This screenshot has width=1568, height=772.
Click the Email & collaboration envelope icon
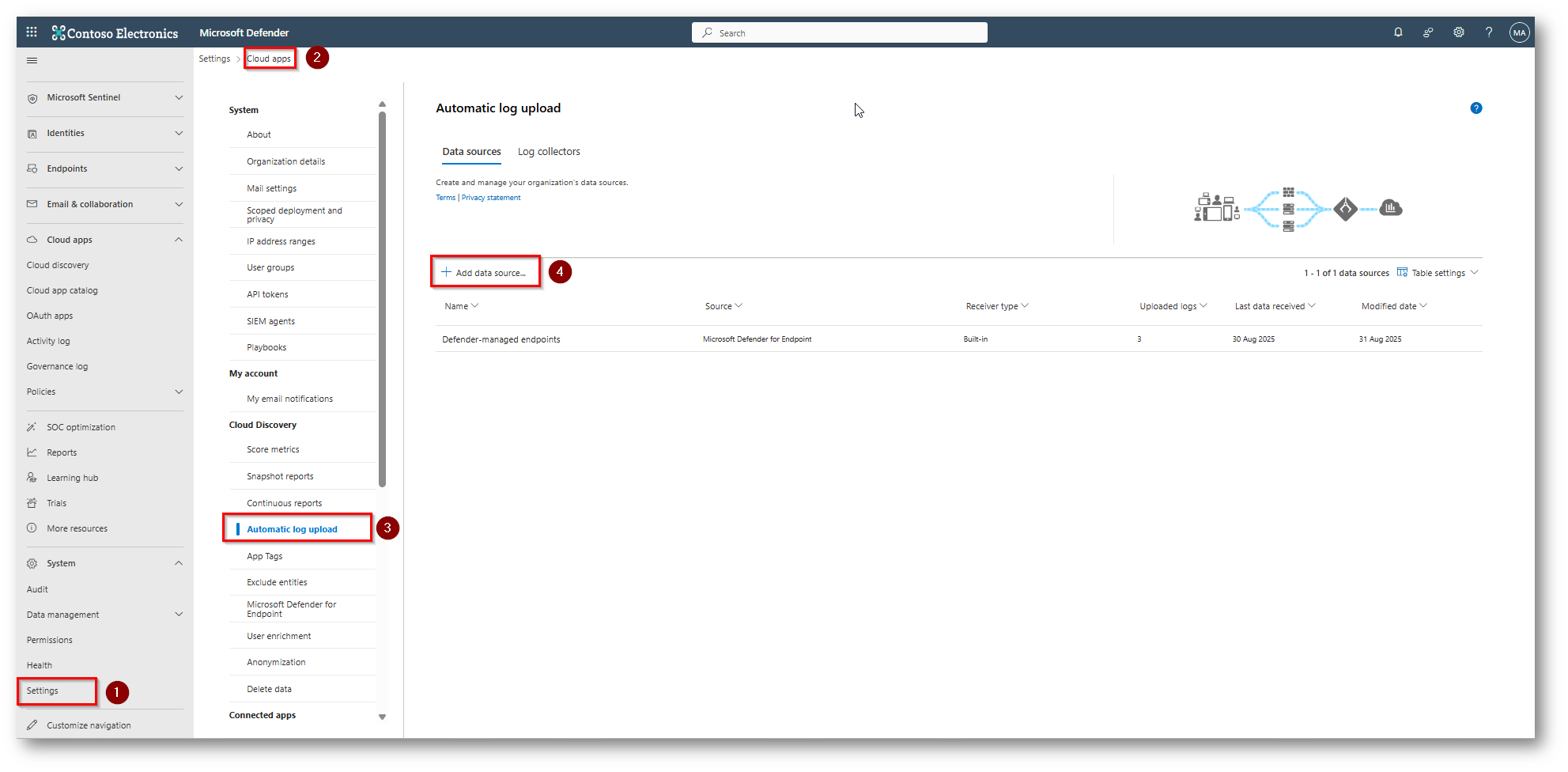pyautogui.click(x=32, y=204)
